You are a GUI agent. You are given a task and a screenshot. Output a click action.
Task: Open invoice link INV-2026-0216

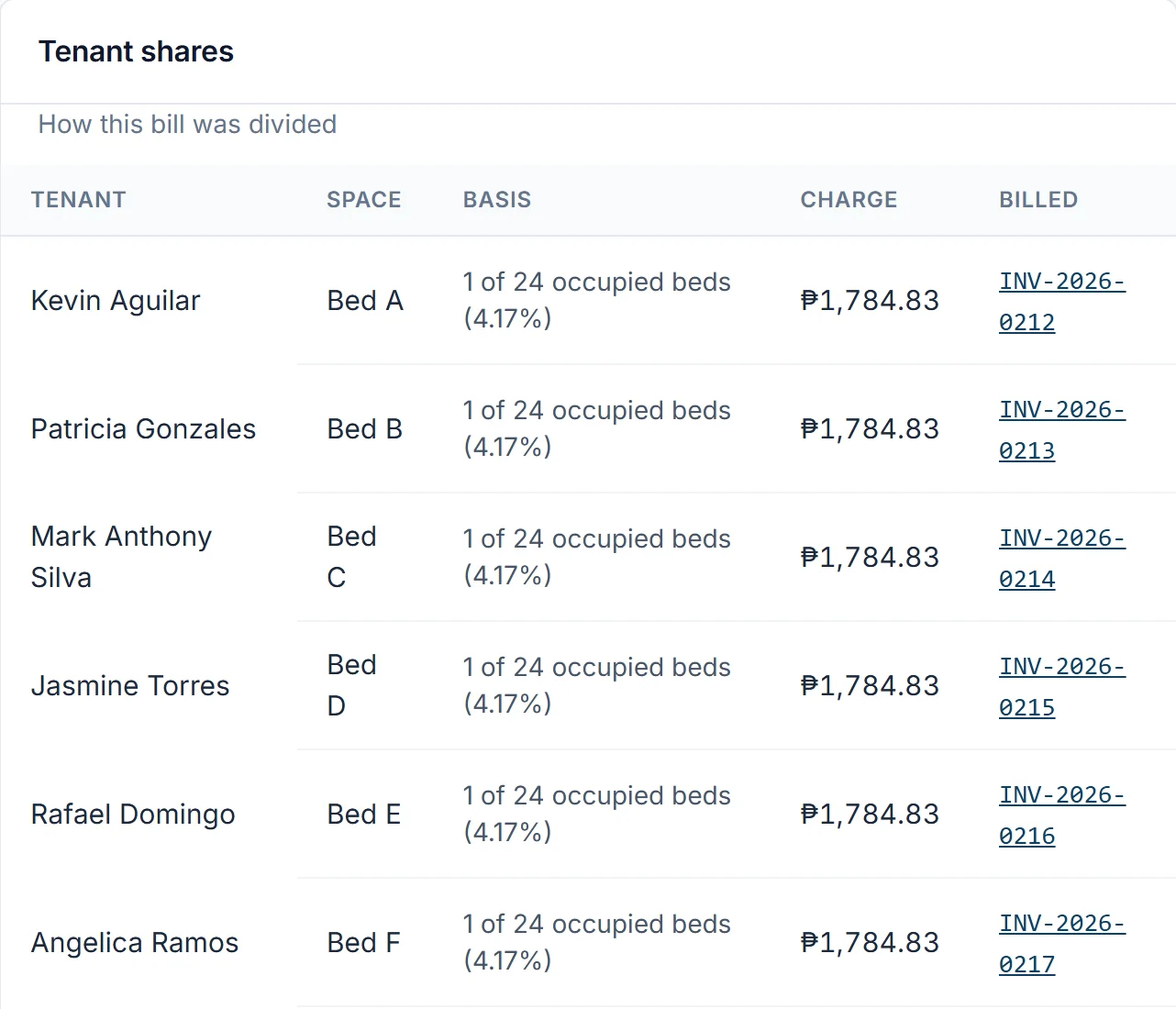pyautogui.click(x=1062, y=815)
